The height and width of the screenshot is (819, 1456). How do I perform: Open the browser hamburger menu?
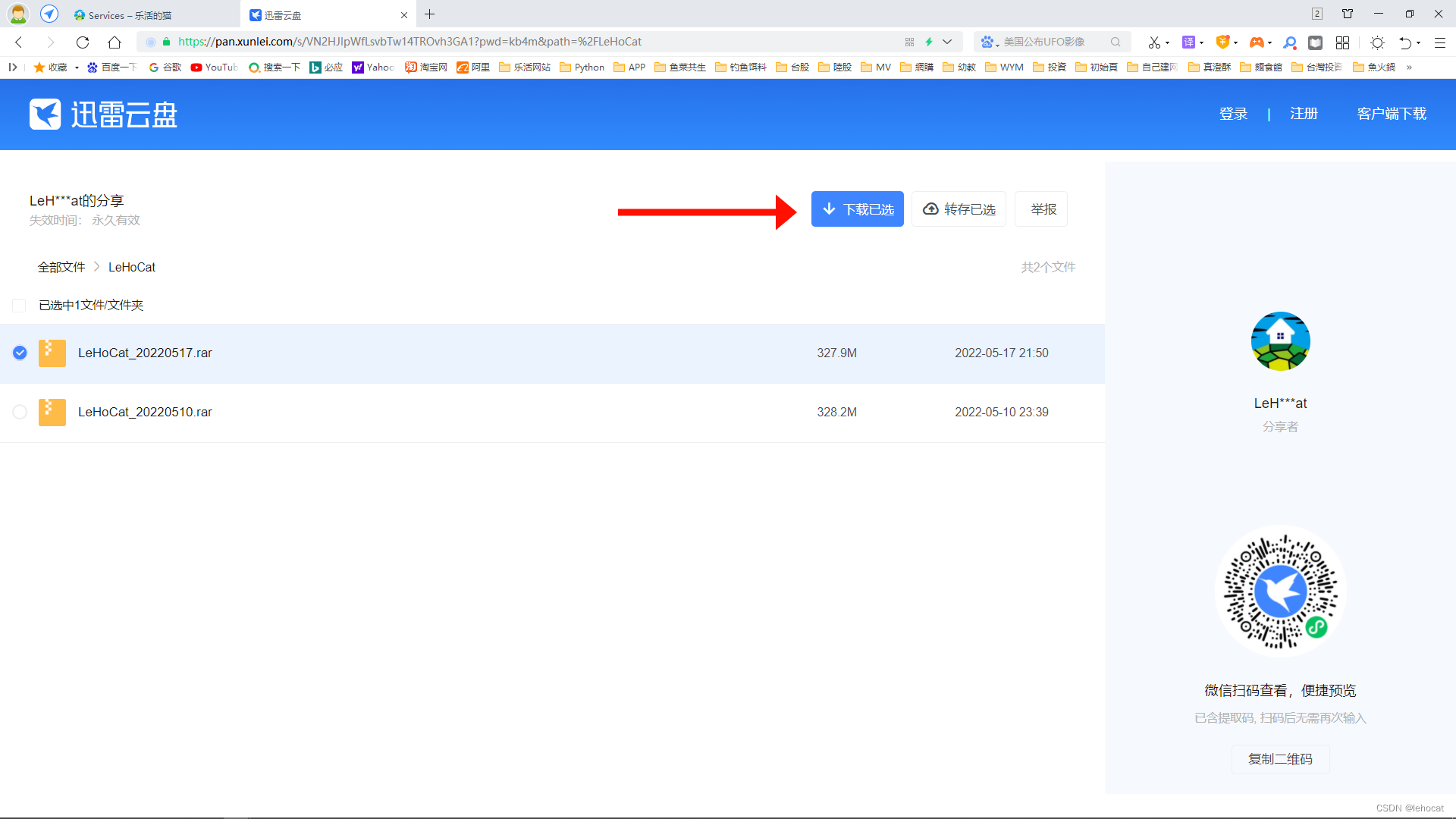(x=1440, y=43)
